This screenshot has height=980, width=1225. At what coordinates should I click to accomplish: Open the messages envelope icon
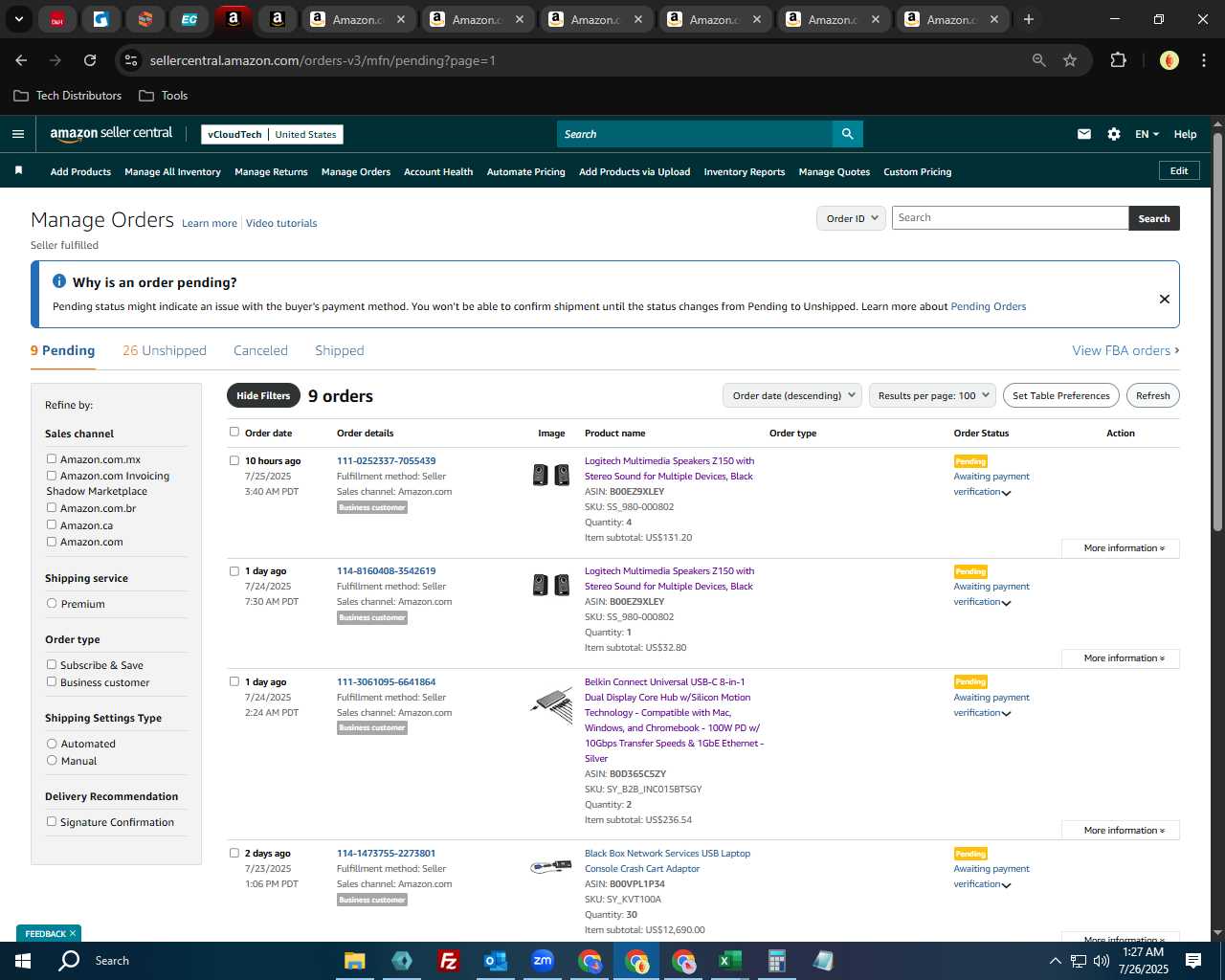point(1084,134)
